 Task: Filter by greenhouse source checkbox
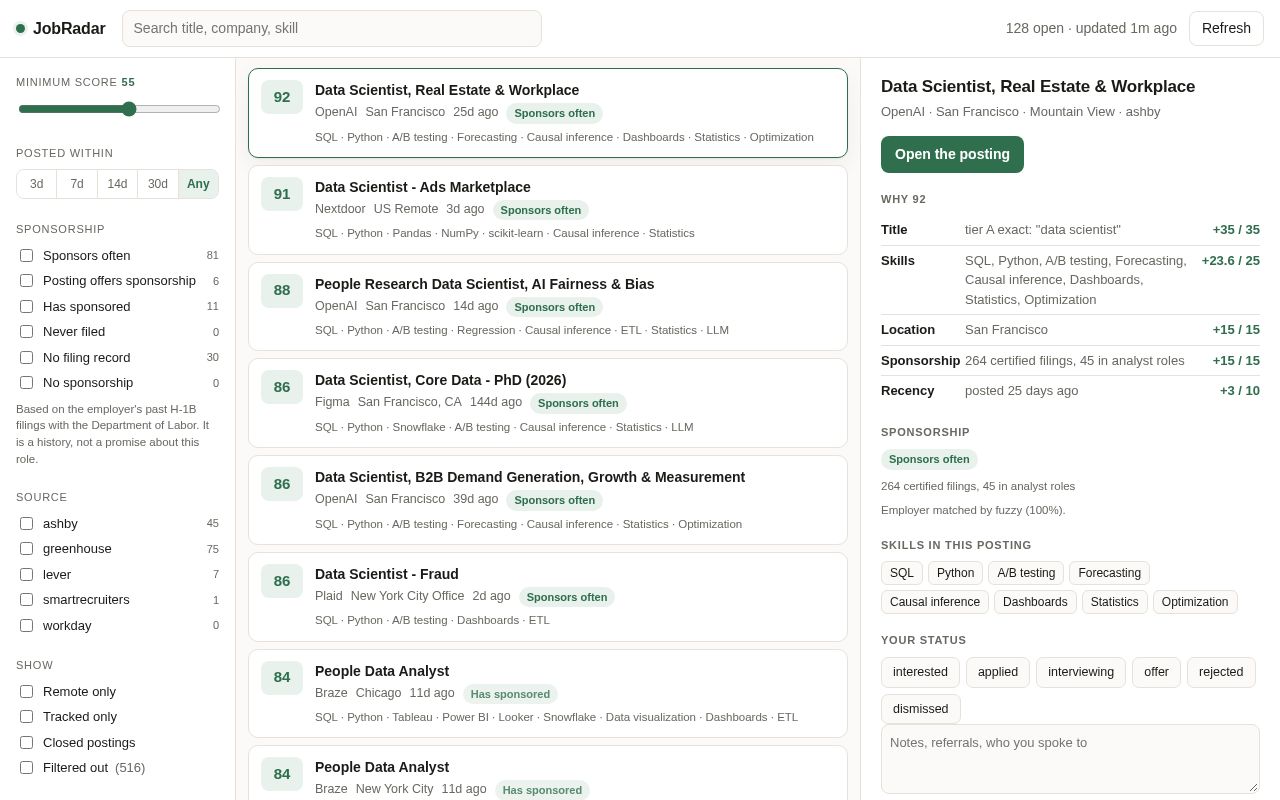[x=26, y=549]
